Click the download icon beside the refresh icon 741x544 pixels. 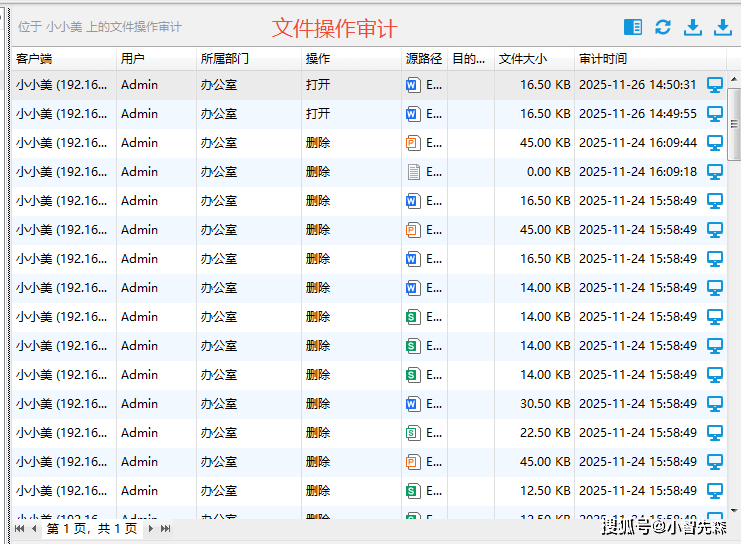[x=692, y=27]
